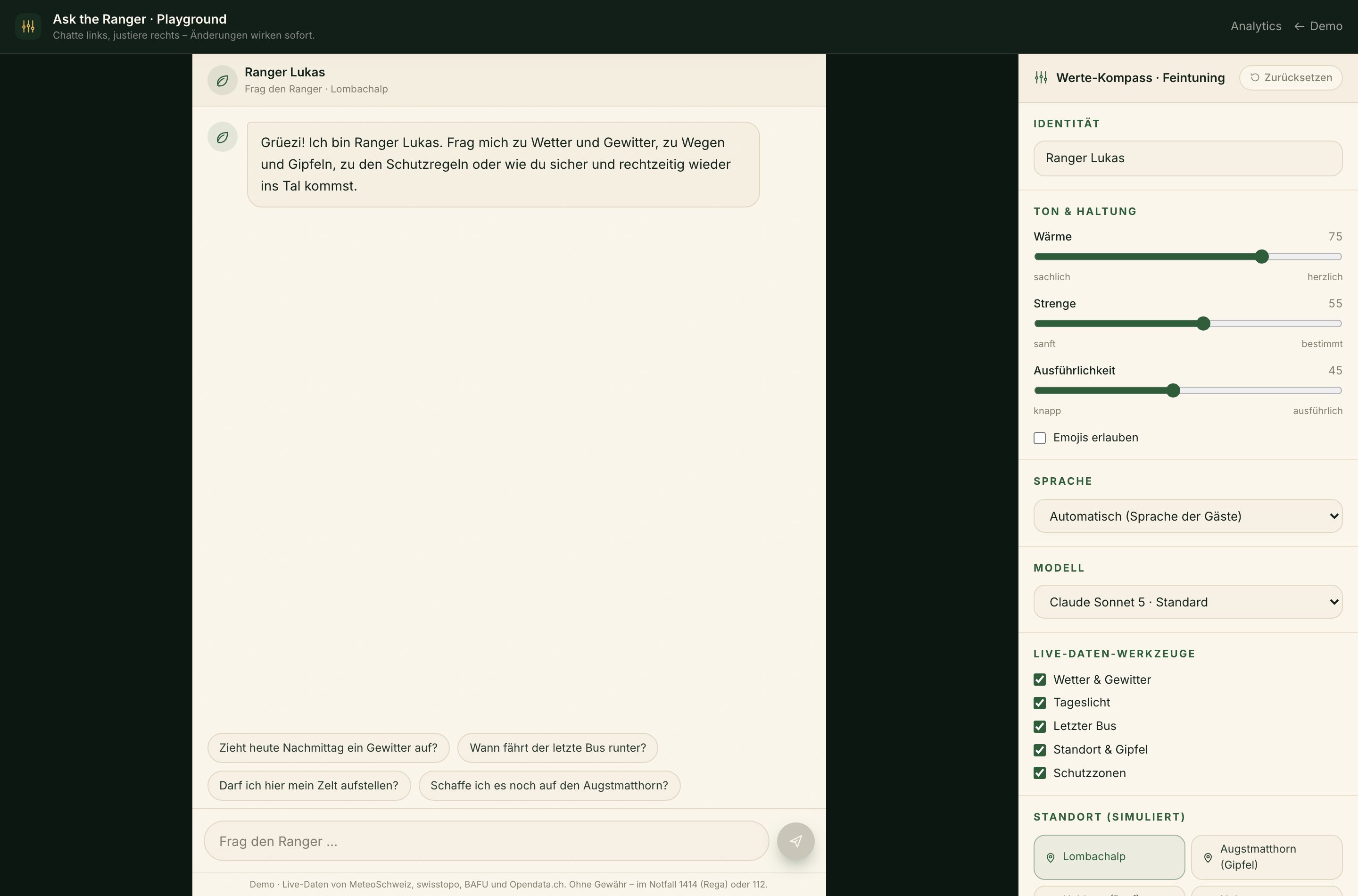Ask "Darf ich hier mein Zelt aufstellen?"

tap(308, 786)
